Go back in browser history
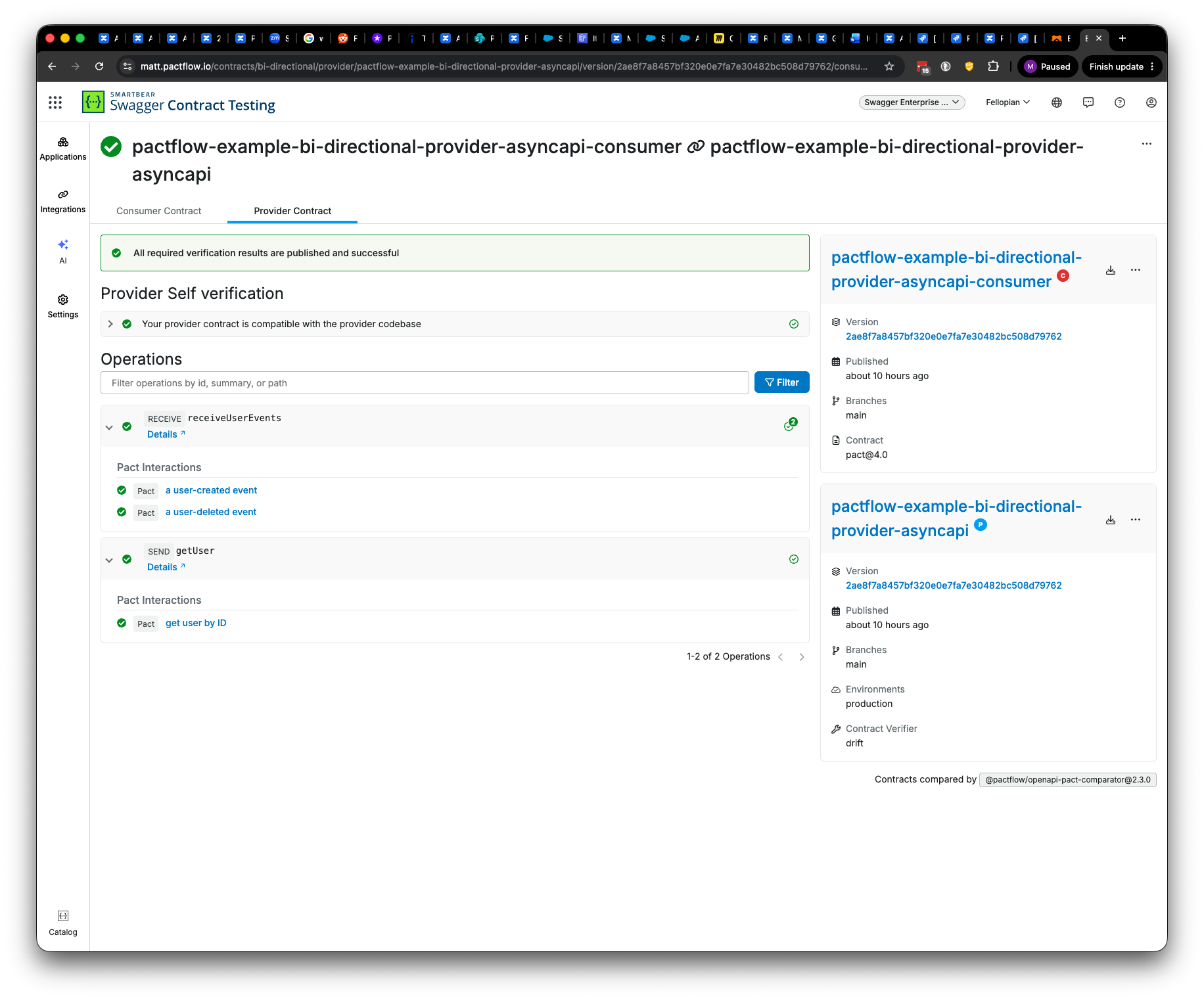Image resolution: width=1204 pixels, height=1000 pixels. click(x=52, y=66)
